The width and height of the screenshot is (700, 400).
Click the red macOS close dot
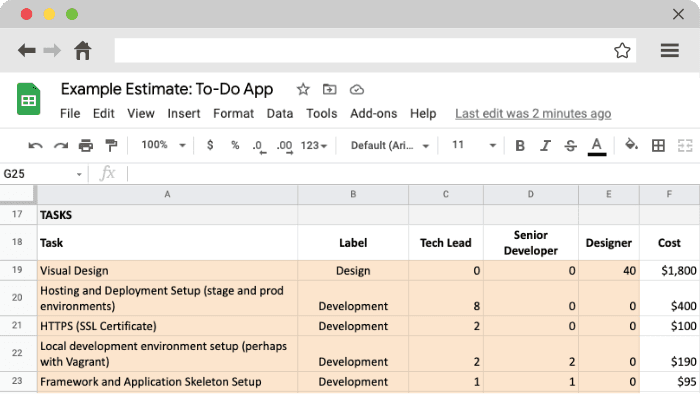[26, 14]
